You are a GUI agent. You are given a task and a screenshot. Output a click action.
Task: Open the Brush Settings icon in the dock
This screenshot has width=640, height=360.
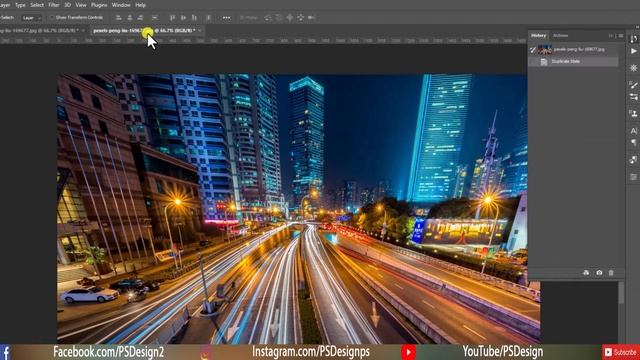633,85
